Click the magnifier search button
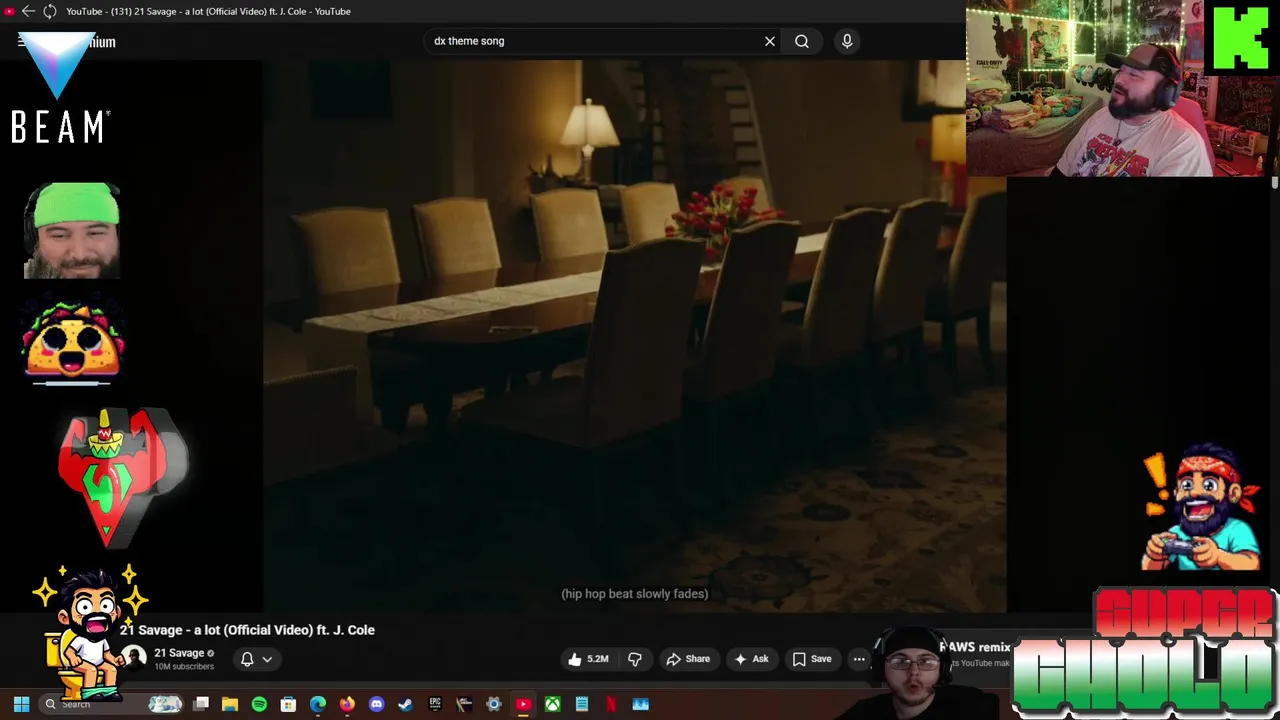1280x720 pixels. pos(802,41)
